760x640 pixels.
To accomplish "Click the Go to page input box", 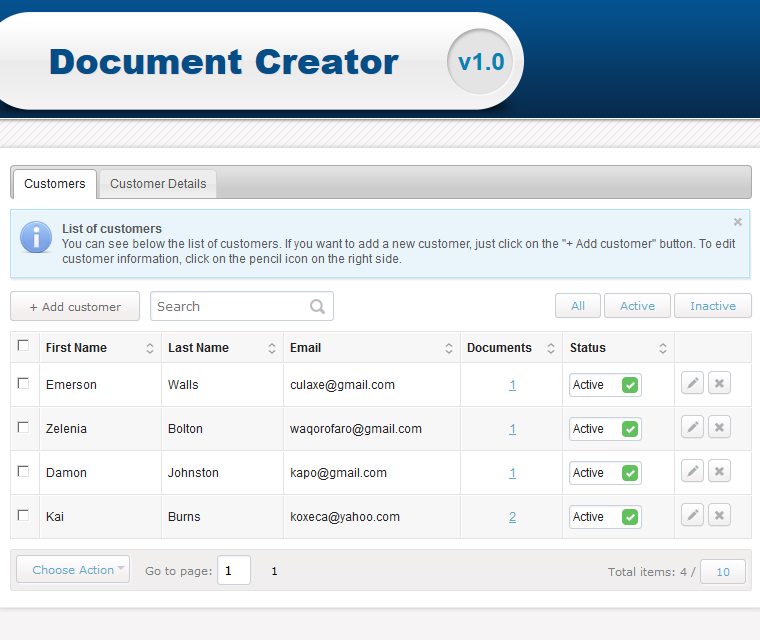I will click(x=234, y=570).
